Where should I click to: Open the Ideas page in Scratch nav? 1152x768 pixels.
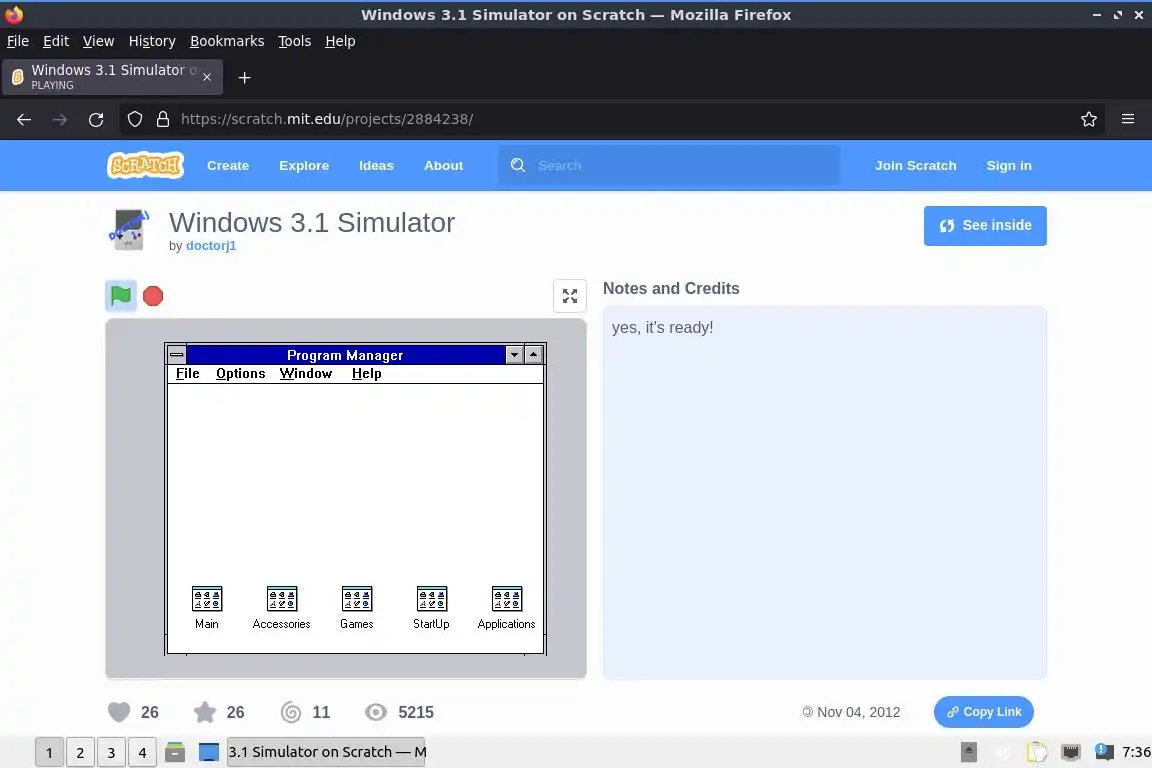click(x=376, y=165)
